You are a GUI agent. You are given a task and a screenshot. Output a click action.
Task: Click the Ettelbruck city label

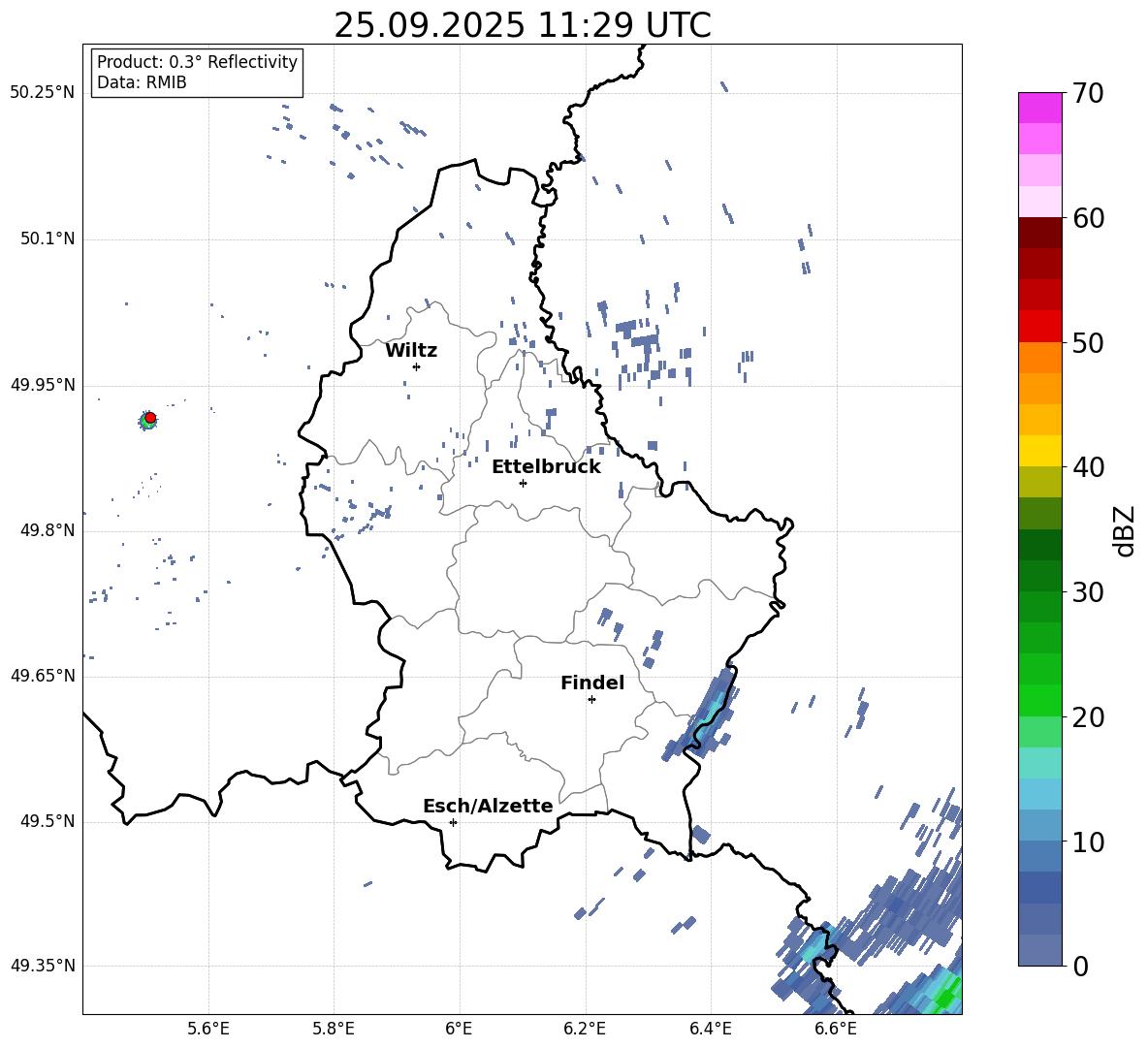546,467
